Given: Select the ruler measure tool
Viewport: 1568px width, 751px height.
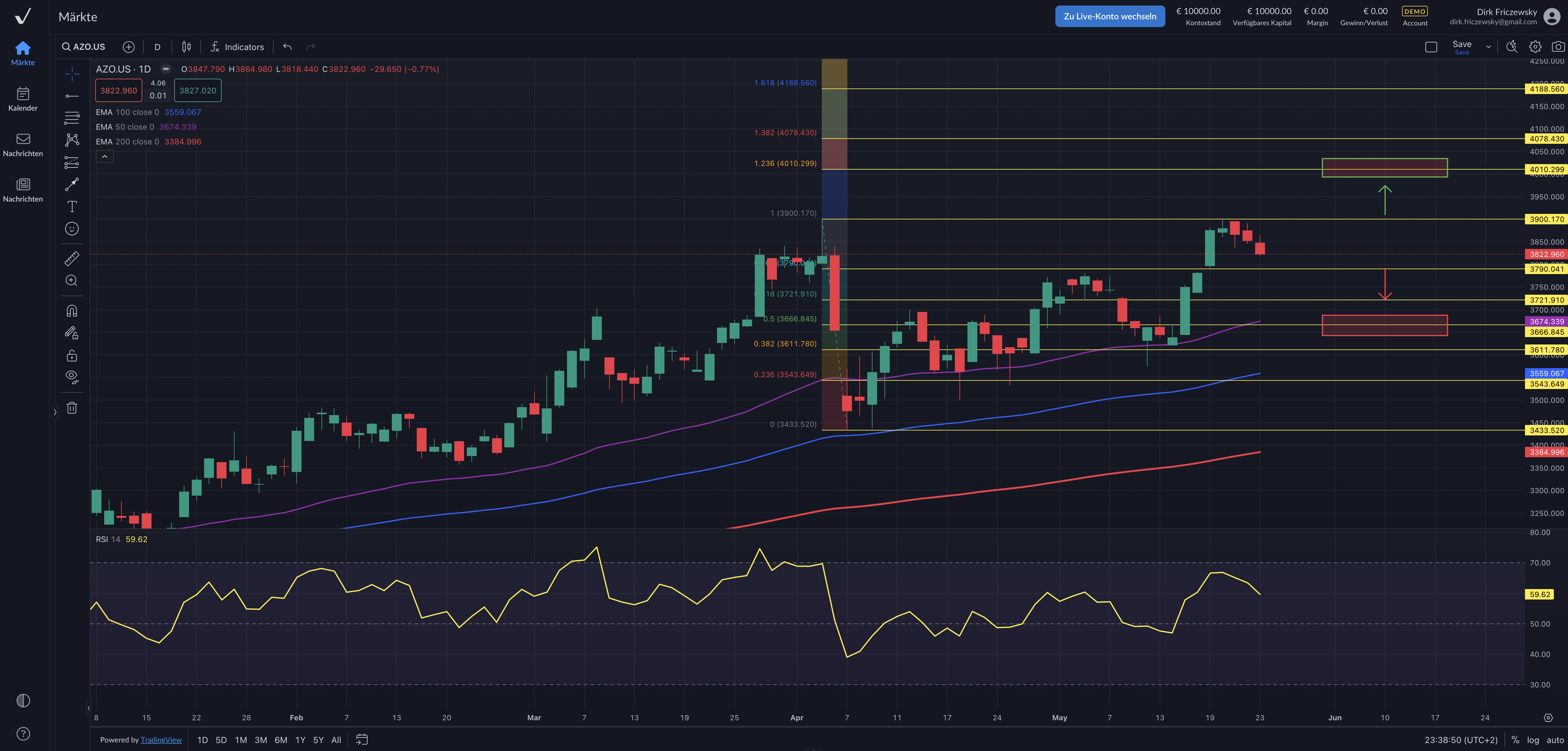Looking at the screenshot, I should [x=72, y=259].
